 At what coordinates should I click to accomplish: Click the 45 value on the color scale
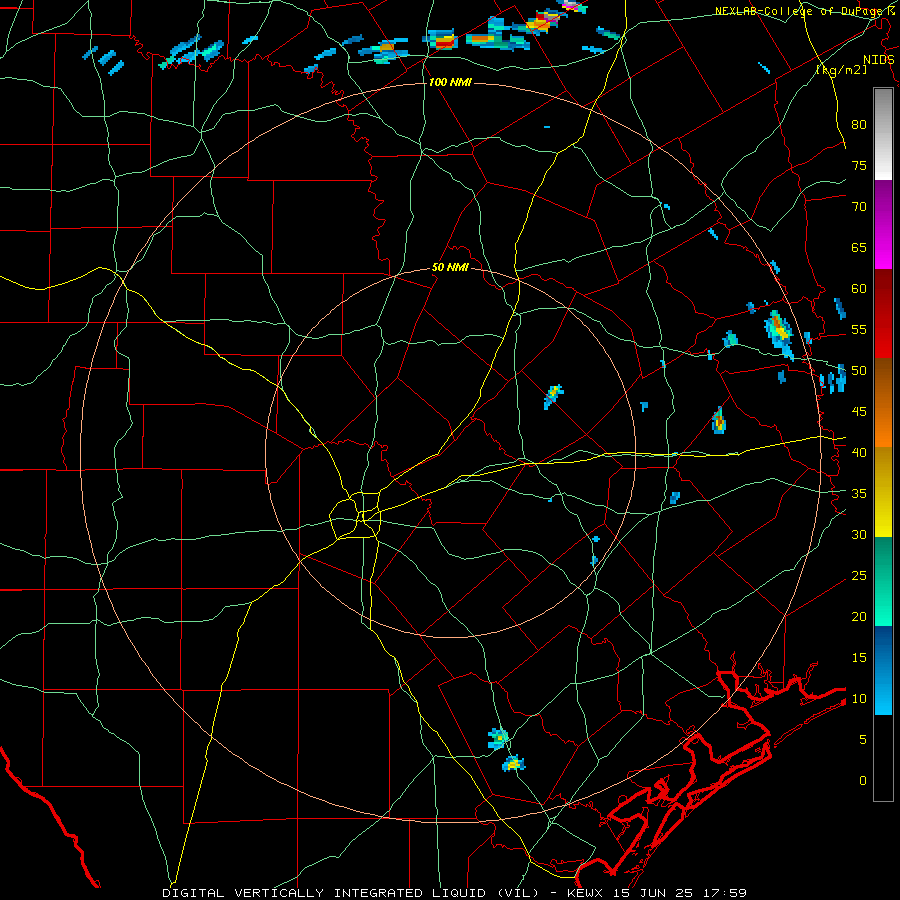click(x=859, y=412)
